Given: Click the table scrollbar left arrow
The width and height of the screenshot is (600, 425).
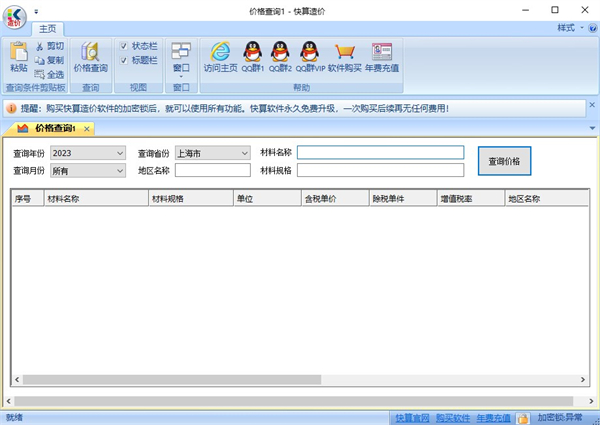Looking at the screenshot, I should point(17,379).
